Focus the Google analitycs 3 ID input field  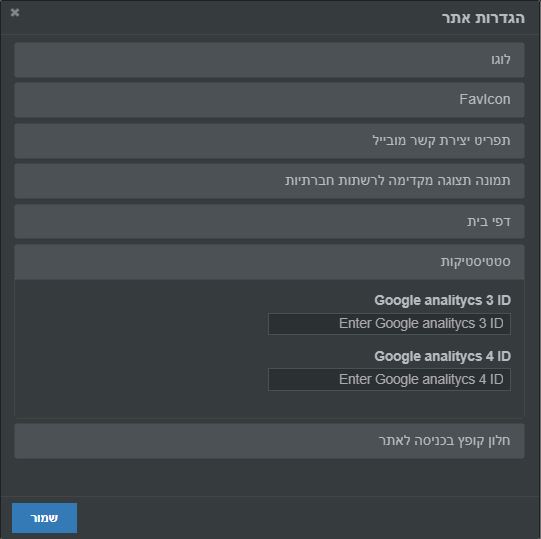click(x=389, y=324)
